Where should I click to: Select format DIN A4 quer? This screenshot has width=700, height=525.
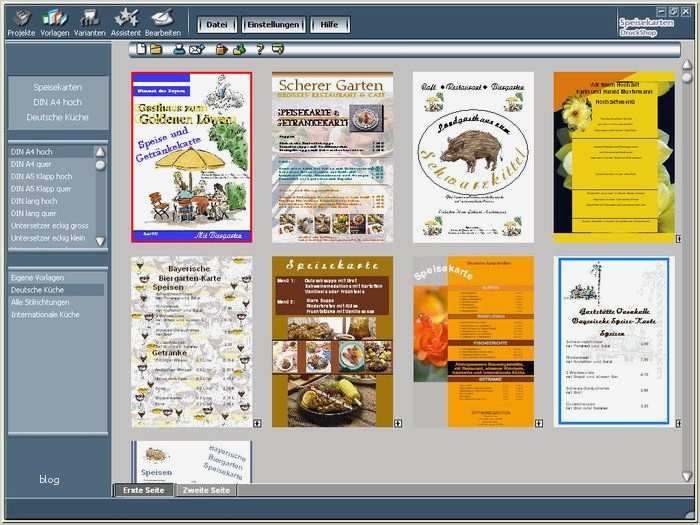[51, 164]
